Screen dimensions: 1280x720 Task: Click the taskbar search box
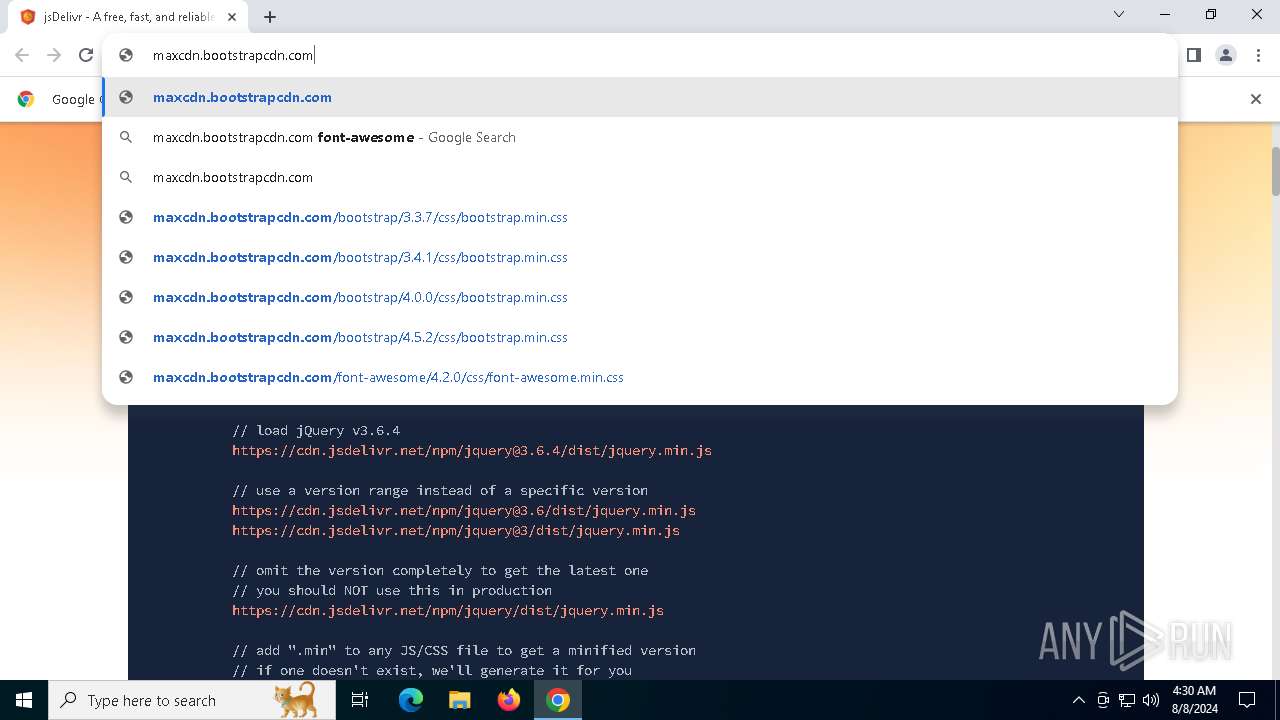pos(192,700)
